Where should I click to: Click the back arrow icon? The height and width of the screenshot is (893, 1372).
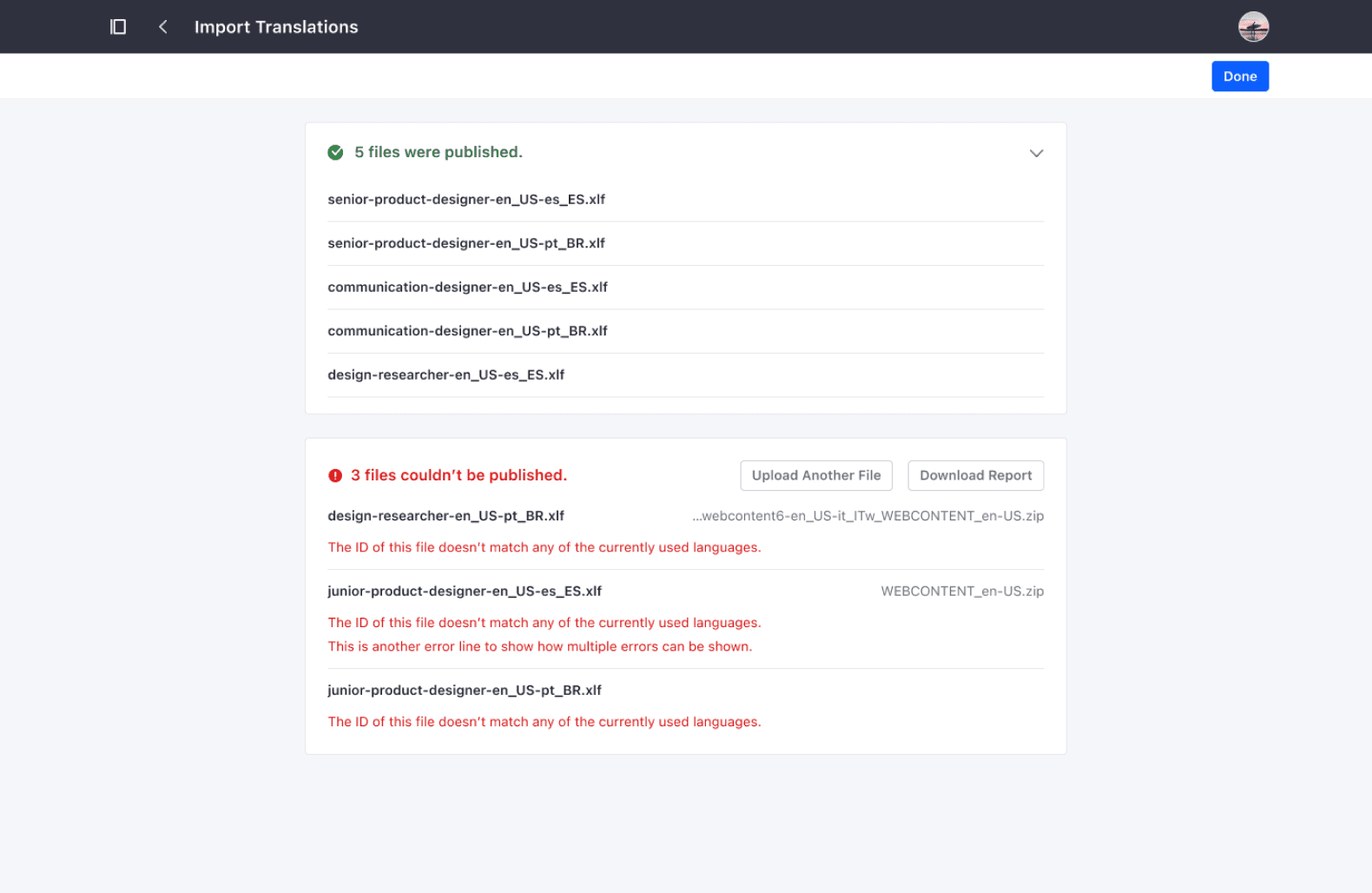162,27
